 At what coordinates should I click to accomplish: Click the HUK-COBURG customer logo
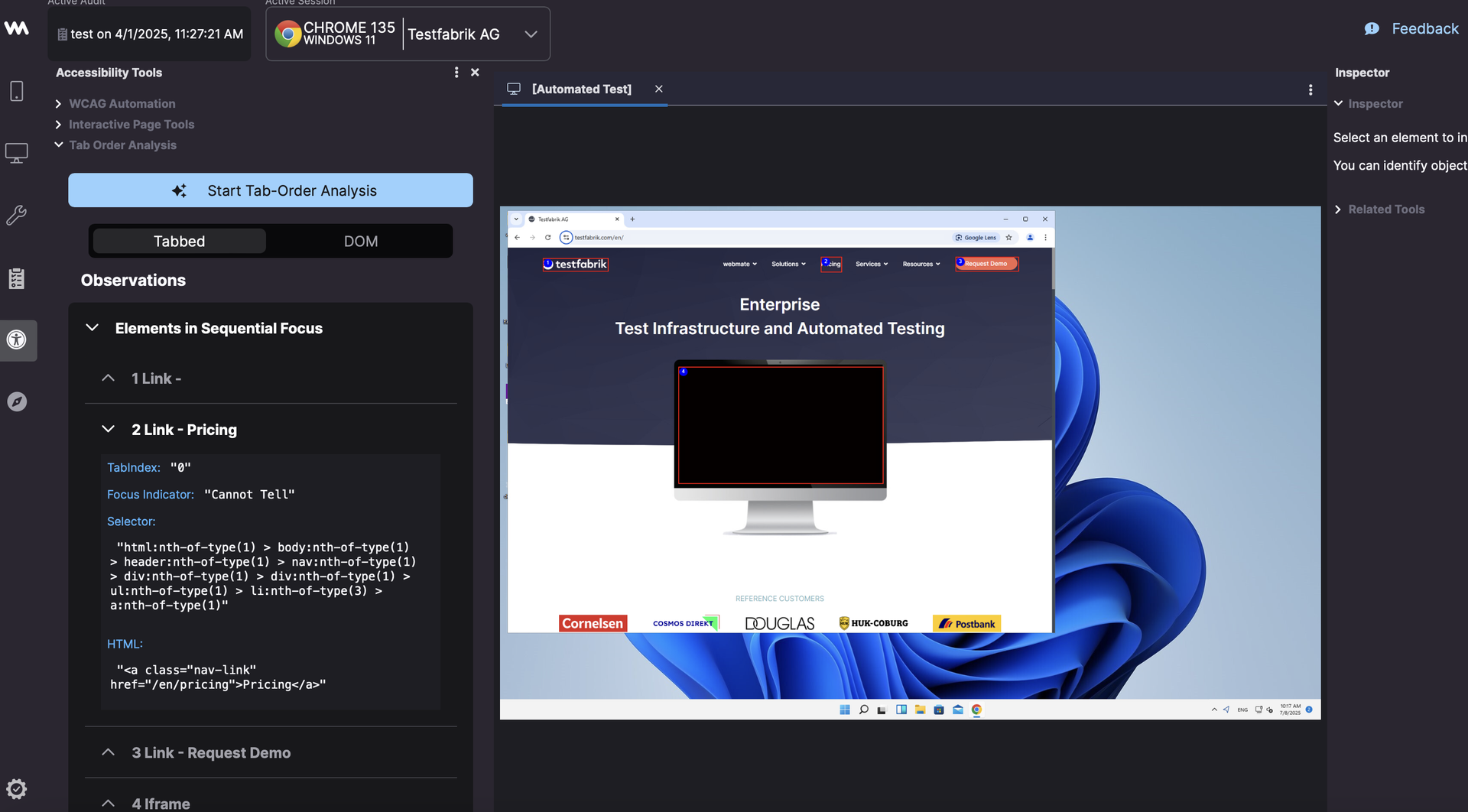pyautogui.click(x=873, y=623)
